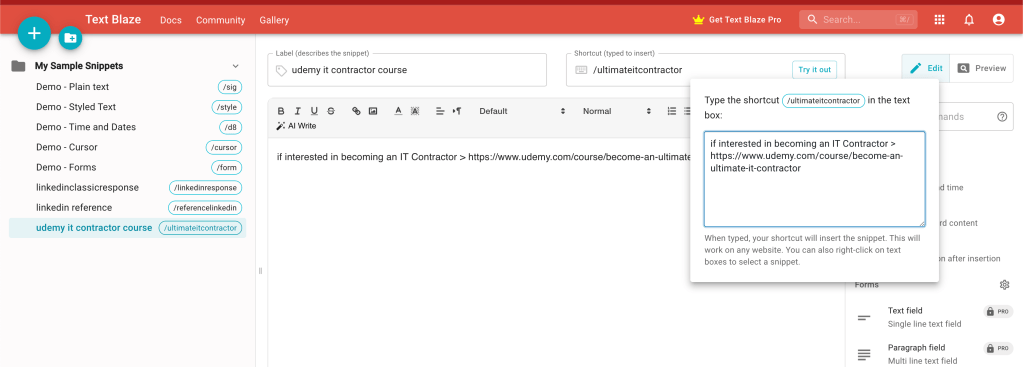The width and height of the screenshot is (1023, 367).
Task: Go to Text Blaze home logo
Action: tap(113, 19)
